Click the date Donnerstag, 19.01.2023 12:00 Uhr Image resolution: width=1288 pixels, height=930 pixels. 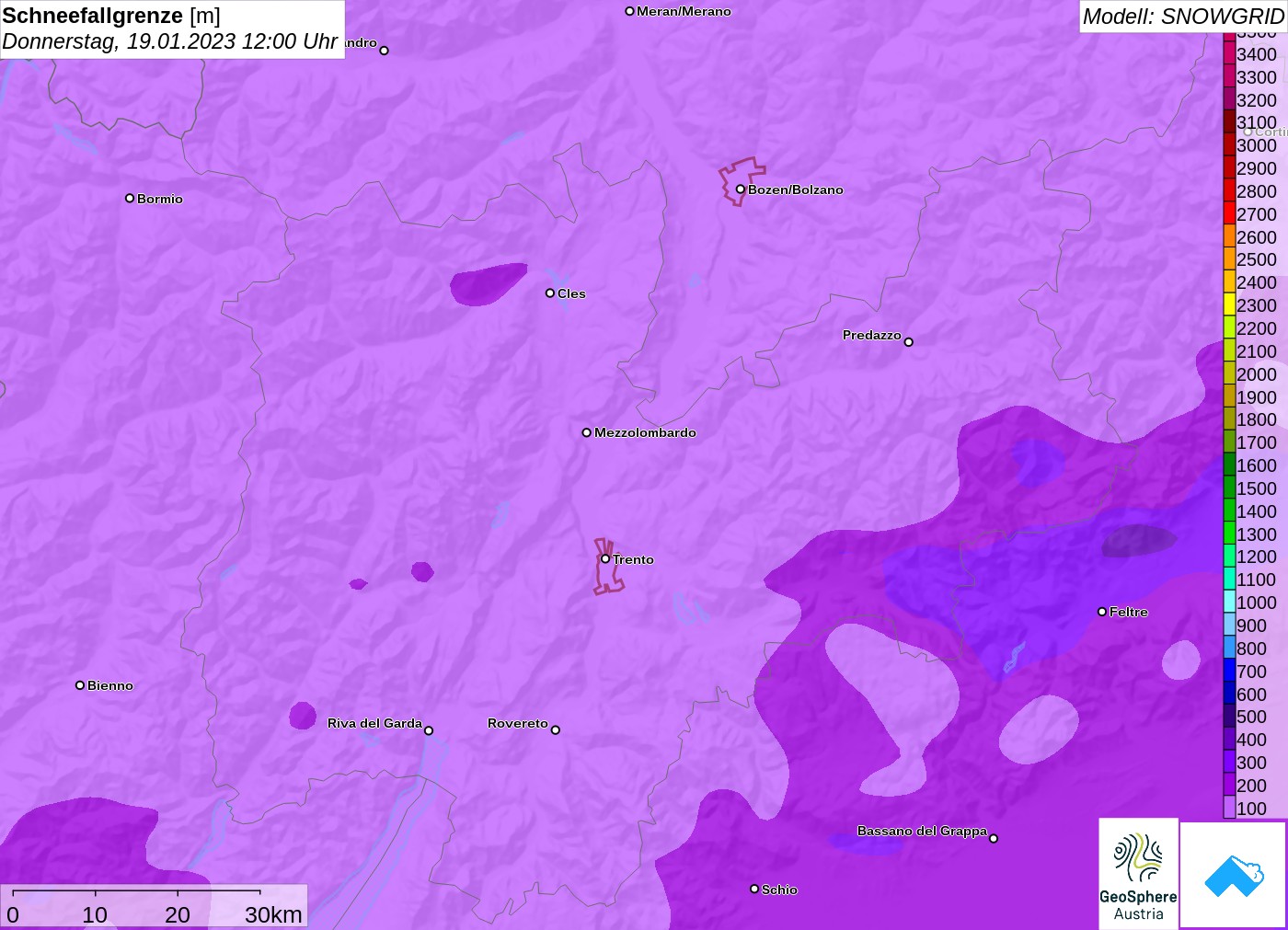(170, 41)
